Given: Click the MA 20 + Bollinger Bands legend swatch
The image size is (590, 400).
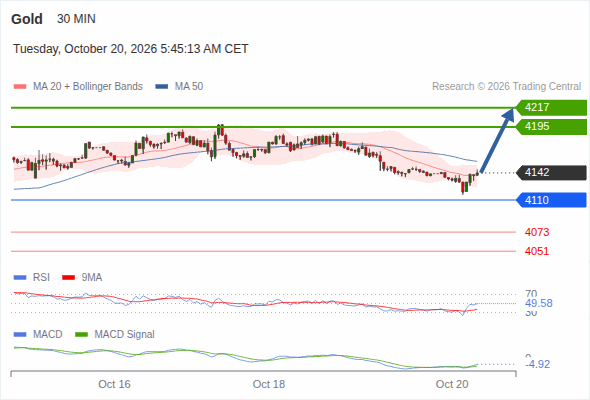Looking at the screenshot, I should pos(20,87).
